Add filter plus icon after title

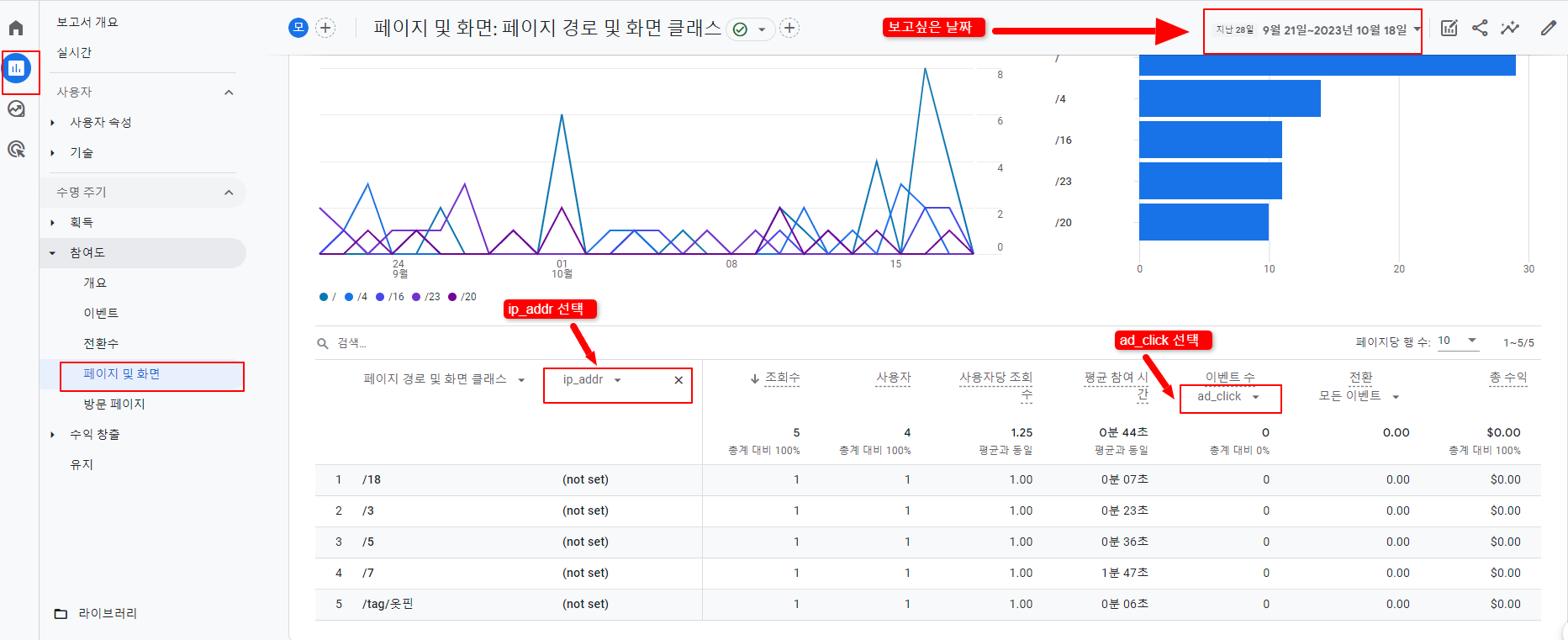[789, 28]
